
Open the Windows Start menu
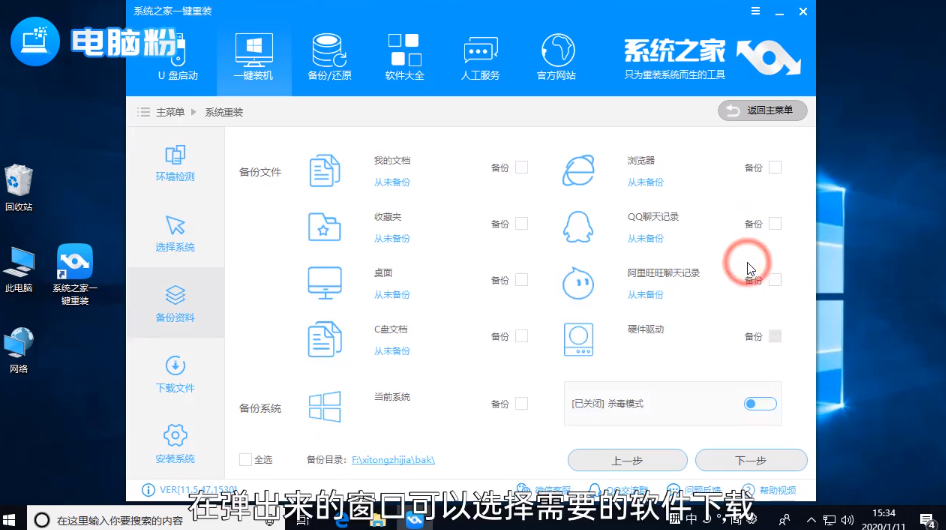point(10,520)
